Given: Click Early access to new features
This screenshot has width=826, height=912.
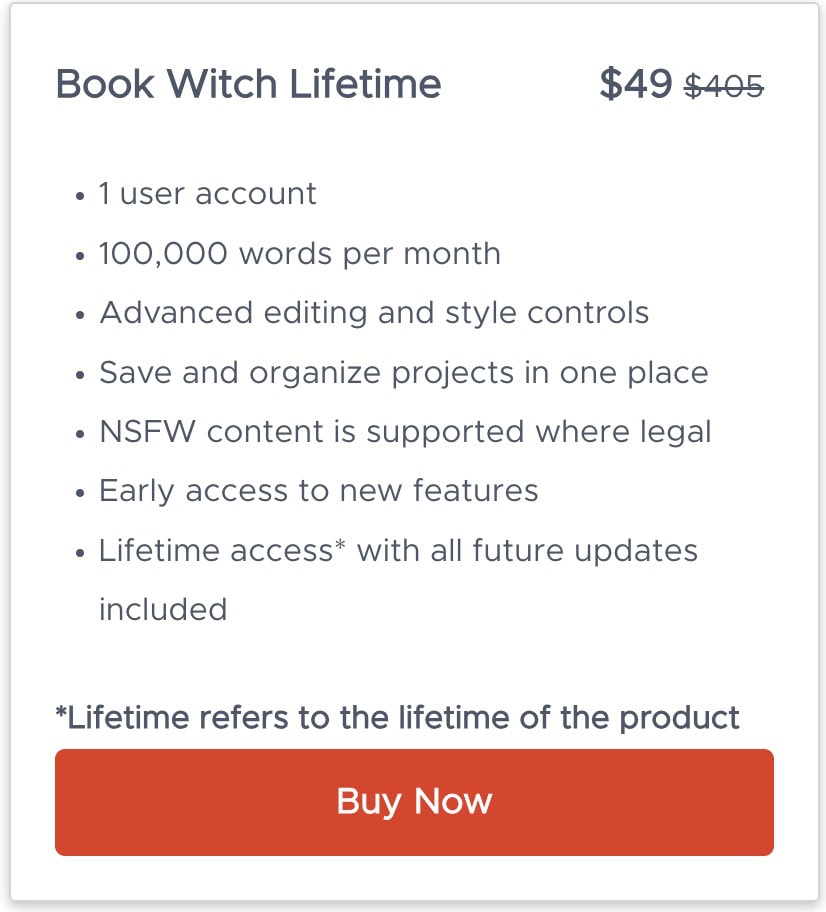Looking at the screenshot, I should pyautogui.click(x=318, y=490).
